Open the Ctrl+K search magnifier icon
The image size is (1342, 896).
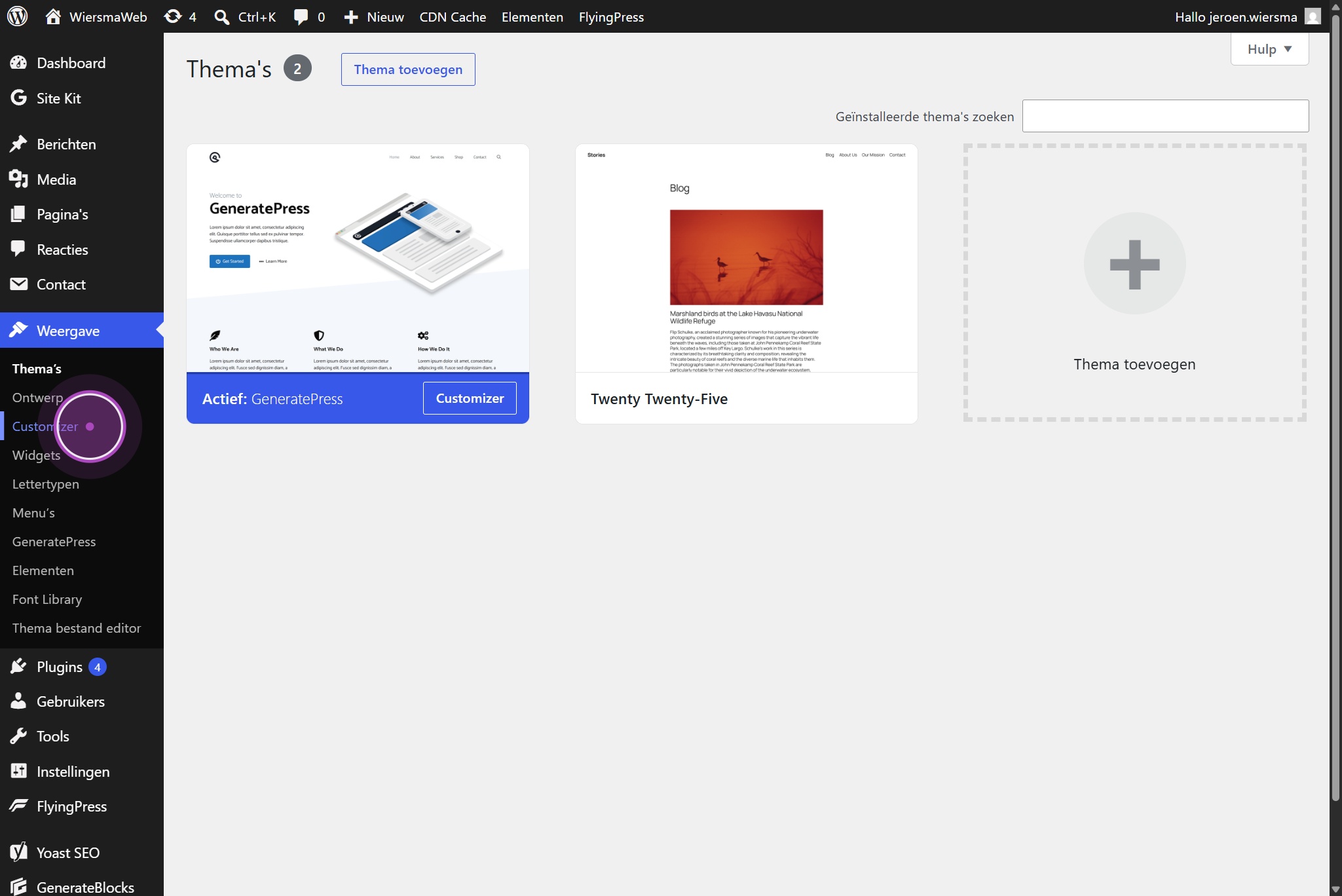pyautogui.click(x=222, y=17)
